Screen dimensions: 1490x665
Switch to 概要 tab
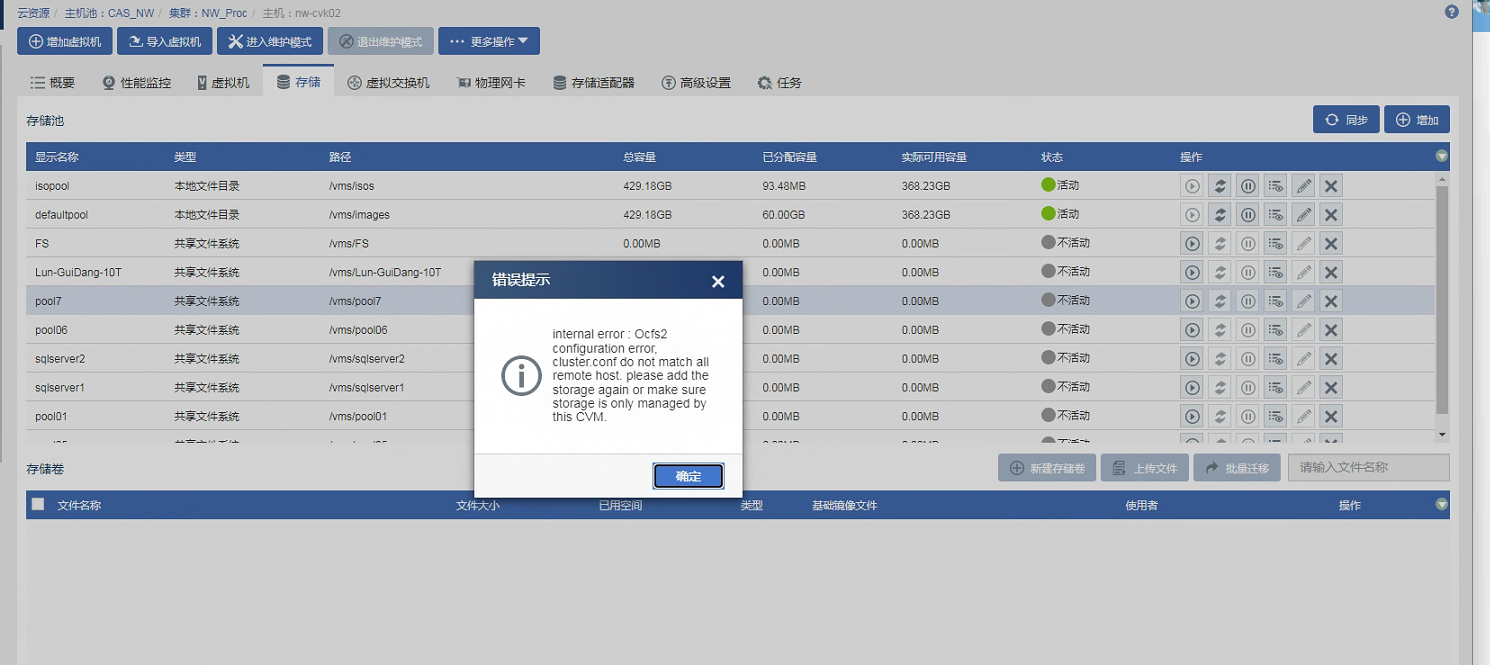pos(52,83)
